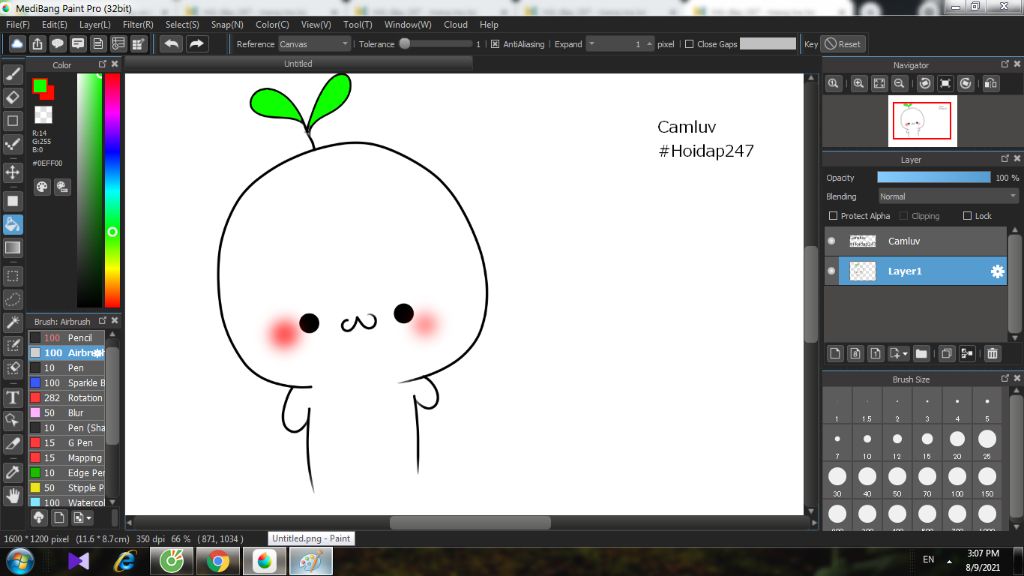Select the Blur brush

(x=67, y=413)
